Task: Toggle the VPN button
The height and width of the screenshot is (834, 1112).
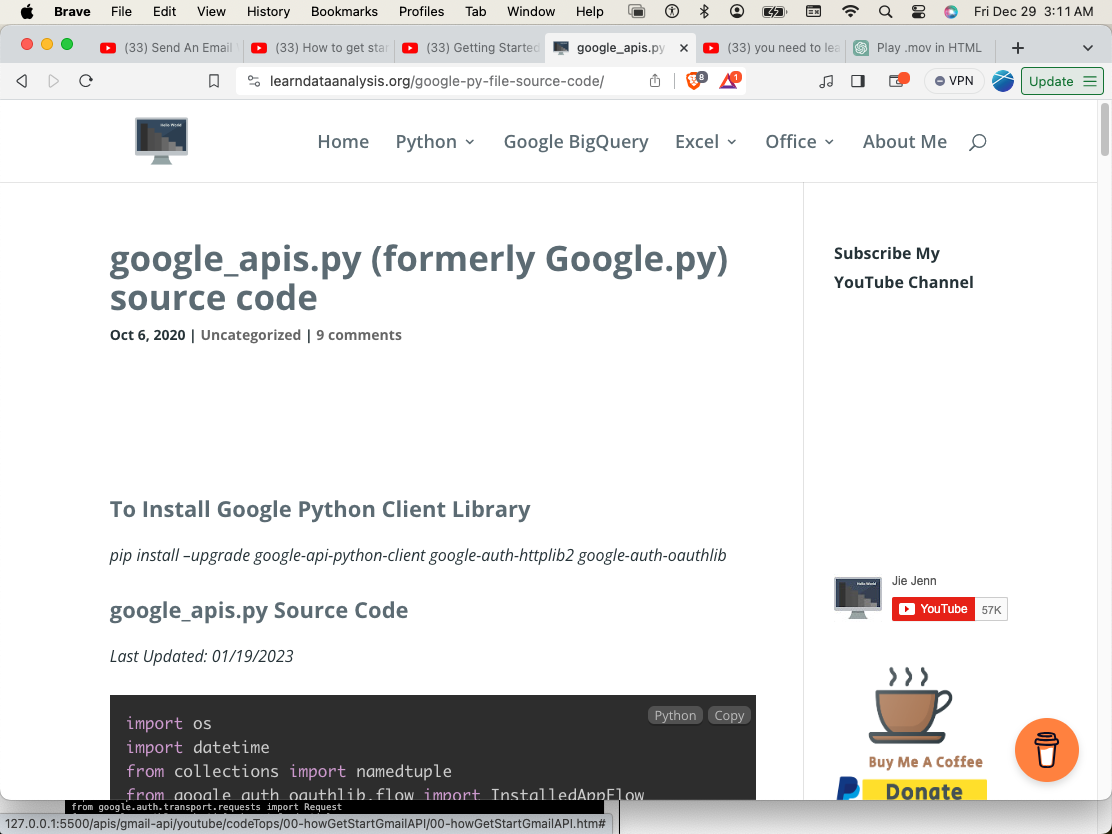Action: pyautogui.click(x=954, y=81)
